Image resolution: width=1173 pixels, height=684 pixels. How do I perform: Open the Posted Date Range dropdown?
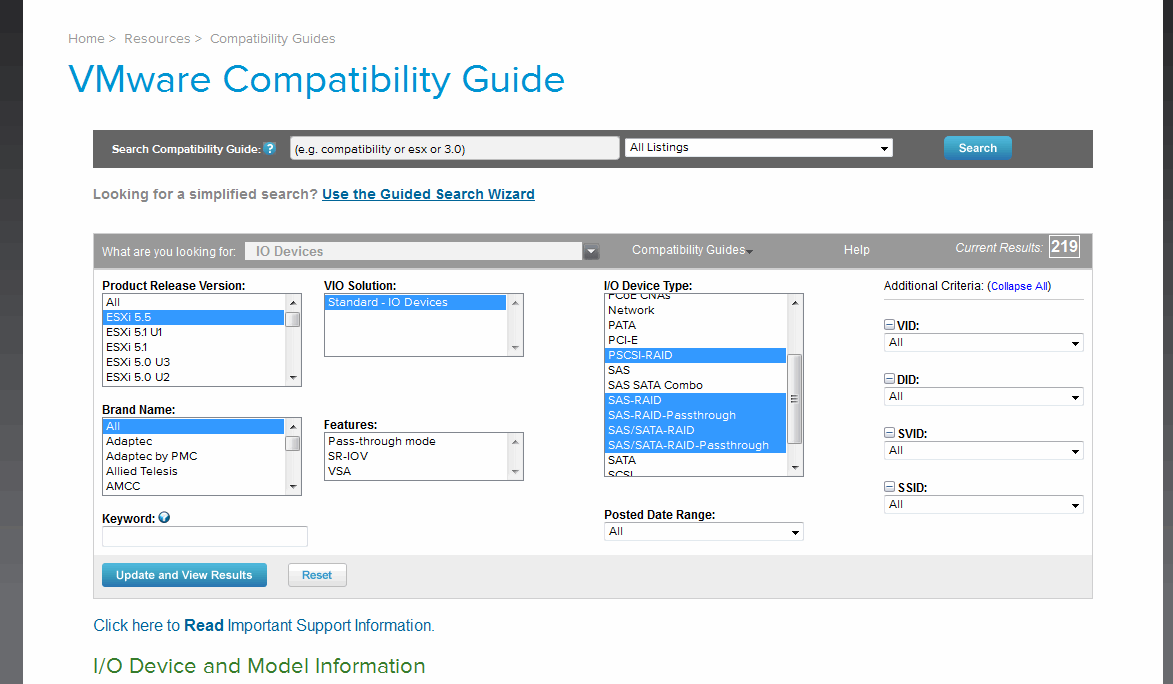click(703, 531)
